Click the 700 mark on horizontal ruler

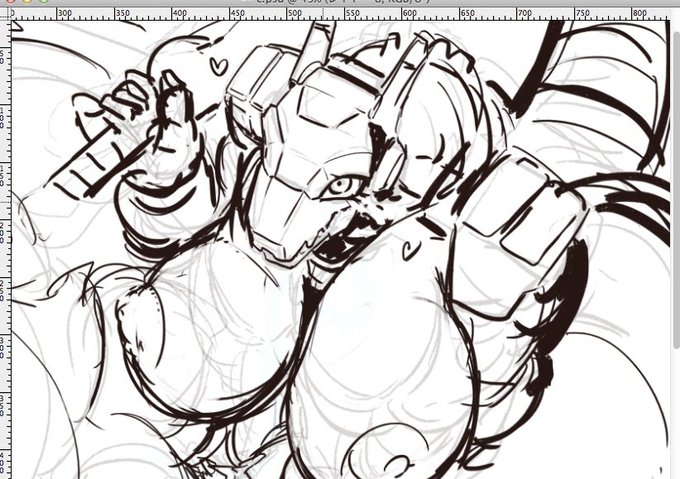[x=525, y=13]
